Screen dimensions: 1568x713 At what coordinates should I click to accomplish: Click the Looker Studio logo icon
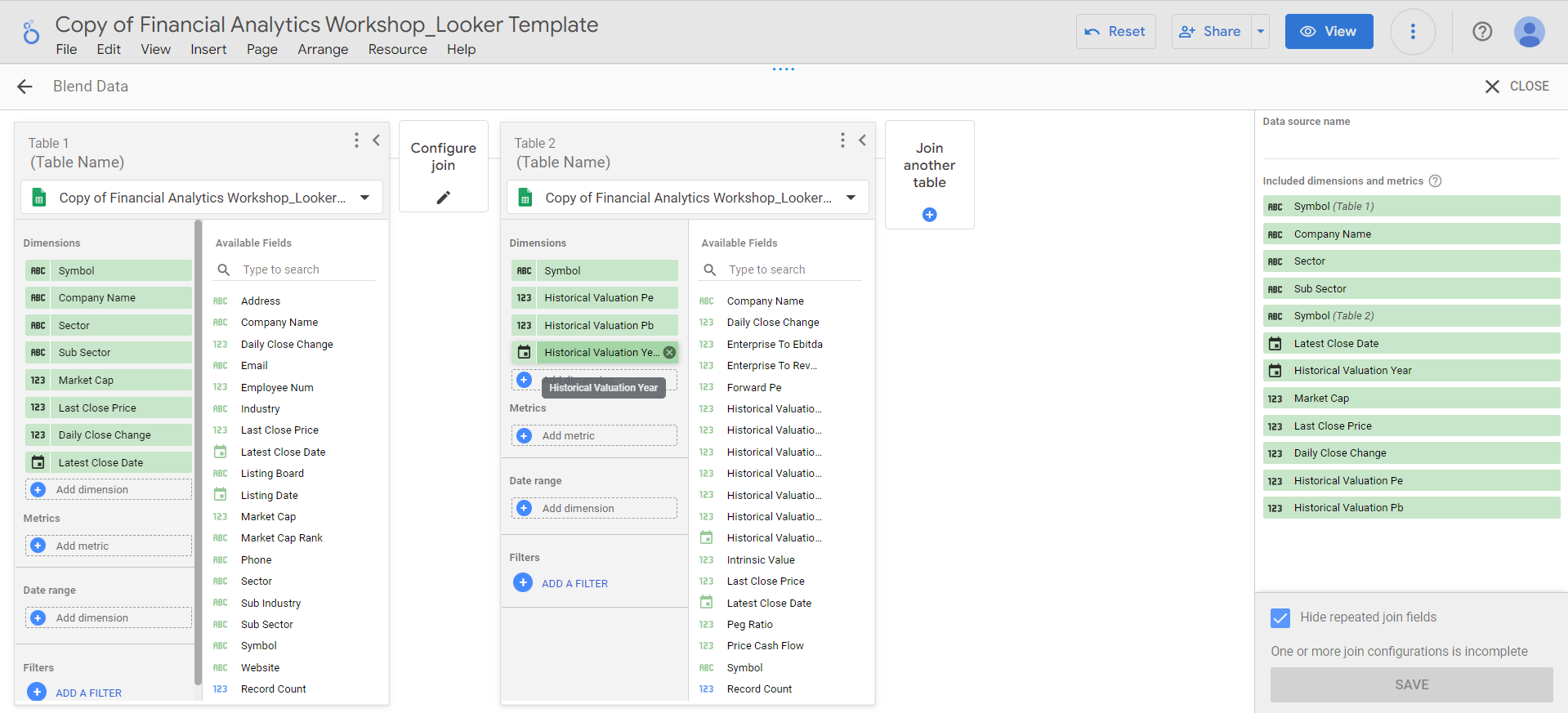tap(30, 33)
